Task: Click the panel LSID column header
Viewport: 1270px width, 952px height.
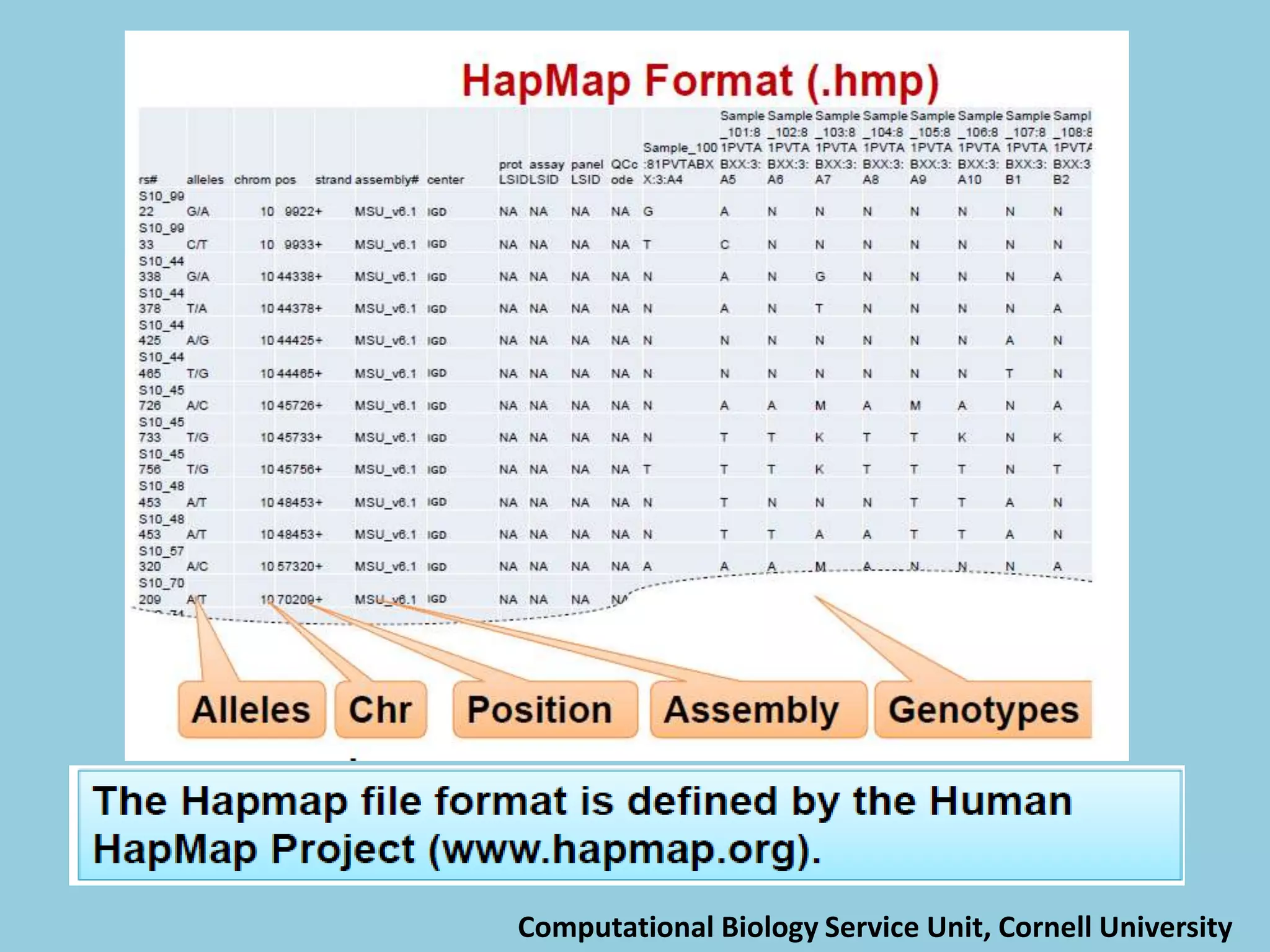Action: (x=586, y=172)
